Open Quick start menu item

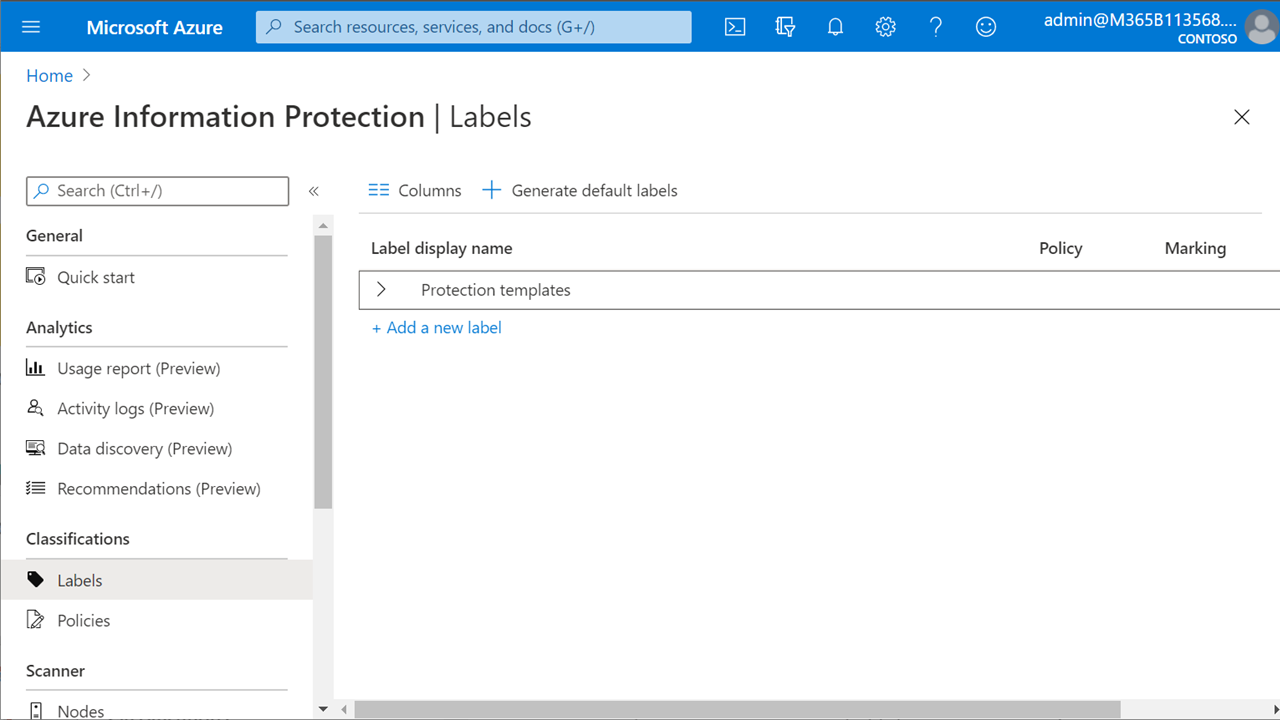tap(96, 277)
